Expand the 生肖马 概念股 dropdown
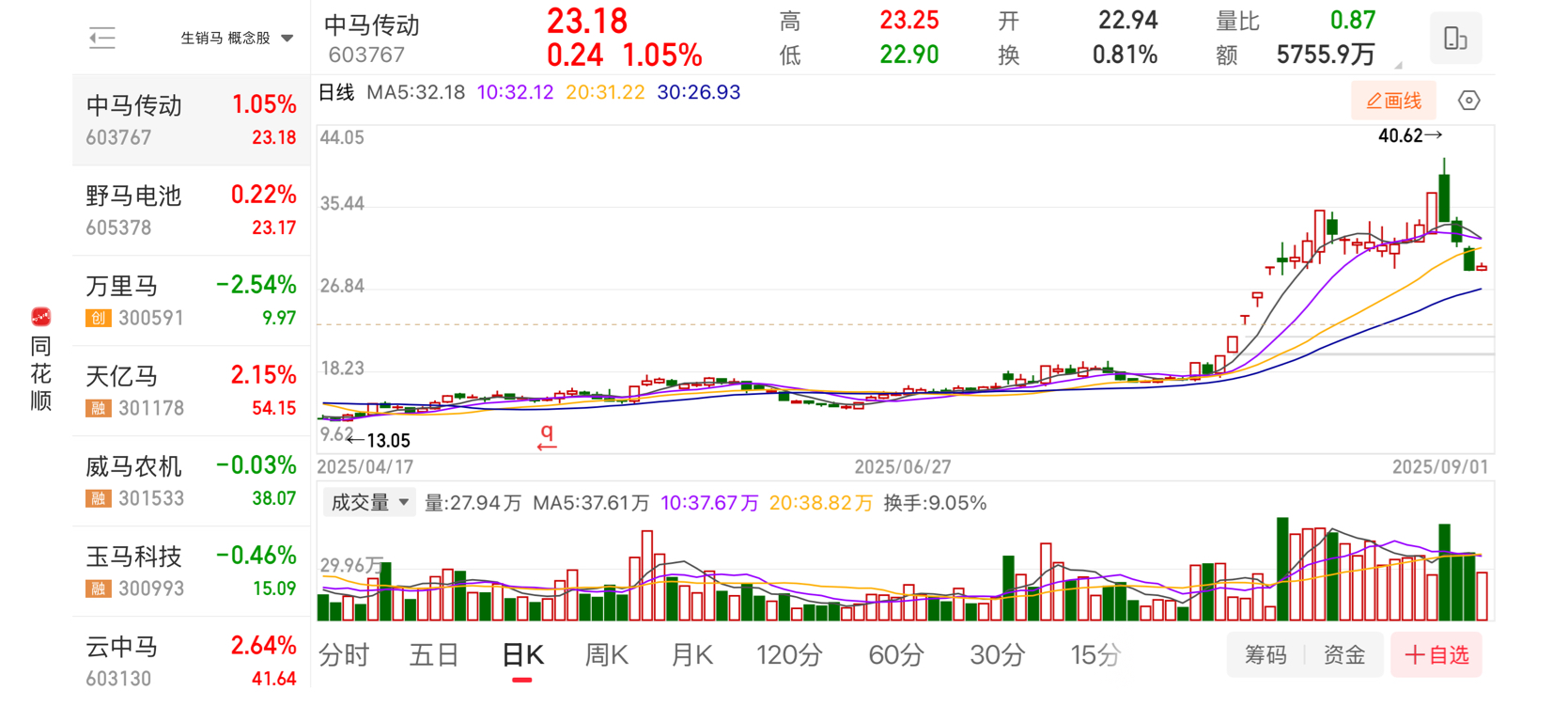Screen dimensions: 1568x722 pos(237,39)
